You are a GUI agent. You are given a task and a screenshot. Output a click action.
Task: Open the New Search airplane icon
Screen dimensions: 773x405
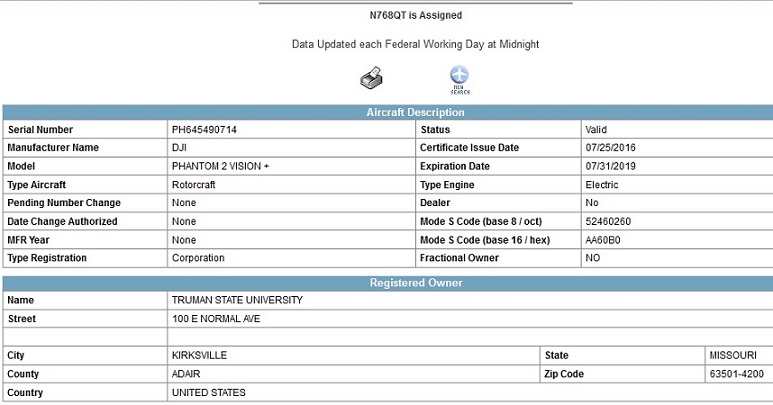[x=459, y=79]
